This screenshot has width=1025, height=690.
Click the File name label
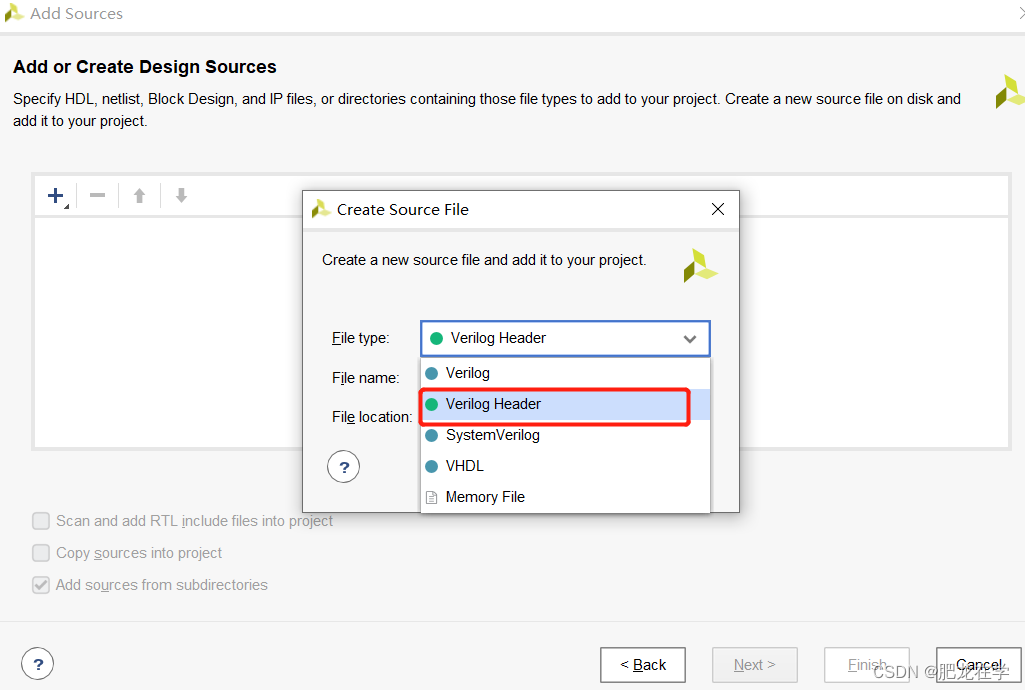point(365,378)
